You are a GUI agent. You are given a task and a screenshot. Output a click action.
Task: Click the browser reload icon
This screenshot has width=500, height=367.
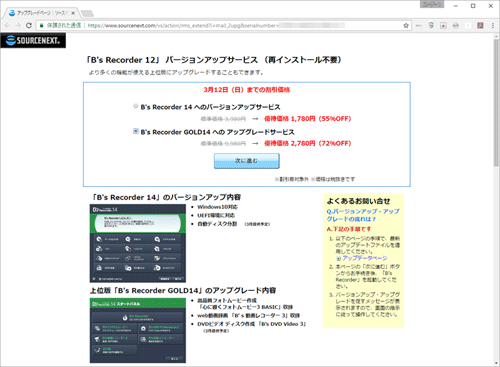pos(29,25)
